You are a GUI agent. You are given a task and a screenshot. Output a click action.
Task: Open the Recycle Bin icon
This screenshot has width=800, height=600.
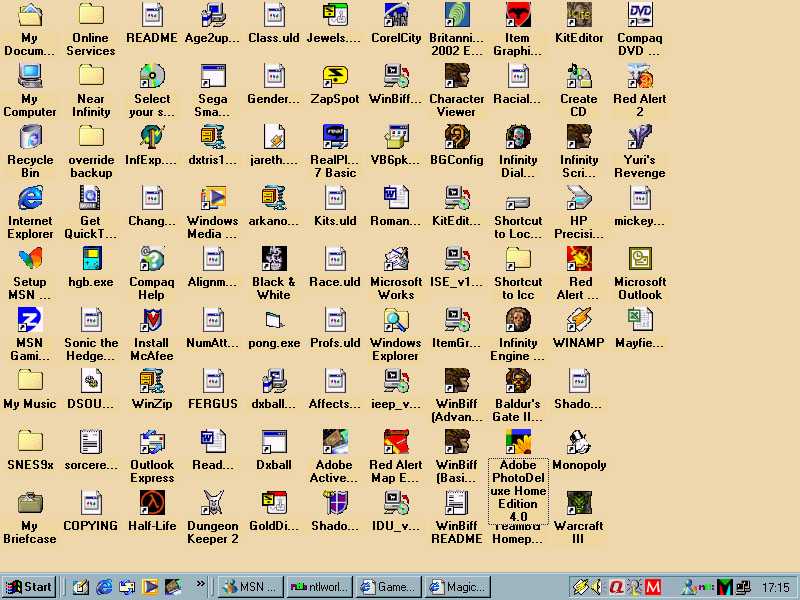pos(30,137)
